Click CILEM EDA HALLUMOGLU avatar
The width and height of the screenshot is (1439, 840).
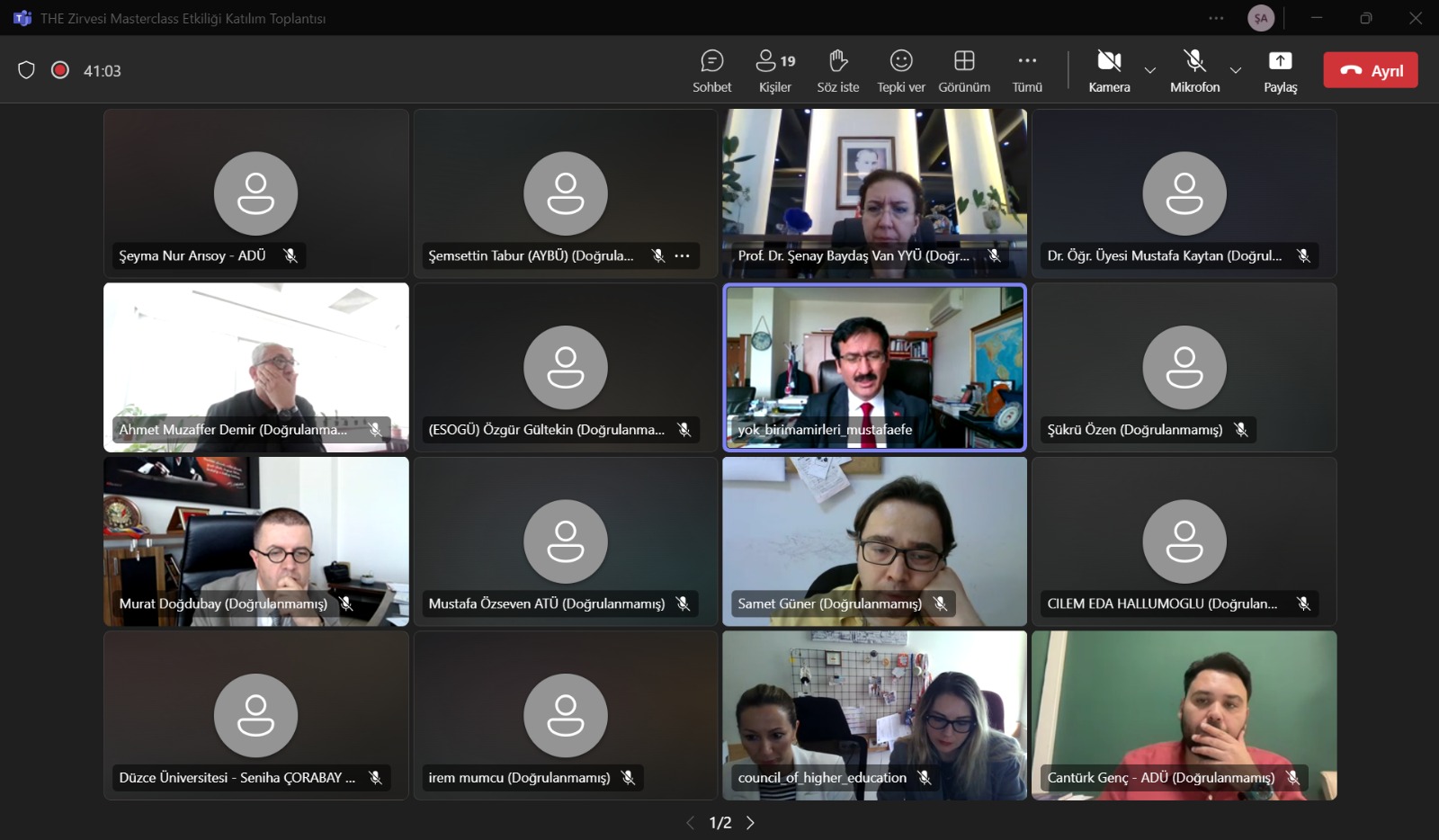[x=1184, y=541]
